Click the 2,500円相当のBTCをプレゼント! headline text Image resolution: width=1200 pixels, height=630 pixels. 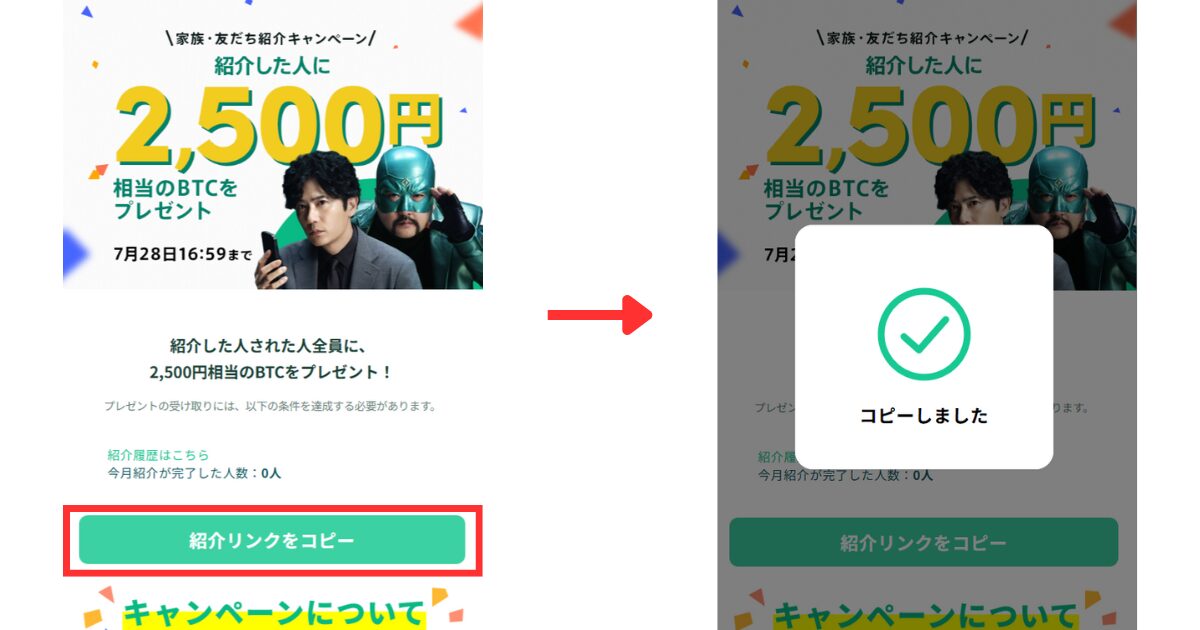[x=271, y=372]
